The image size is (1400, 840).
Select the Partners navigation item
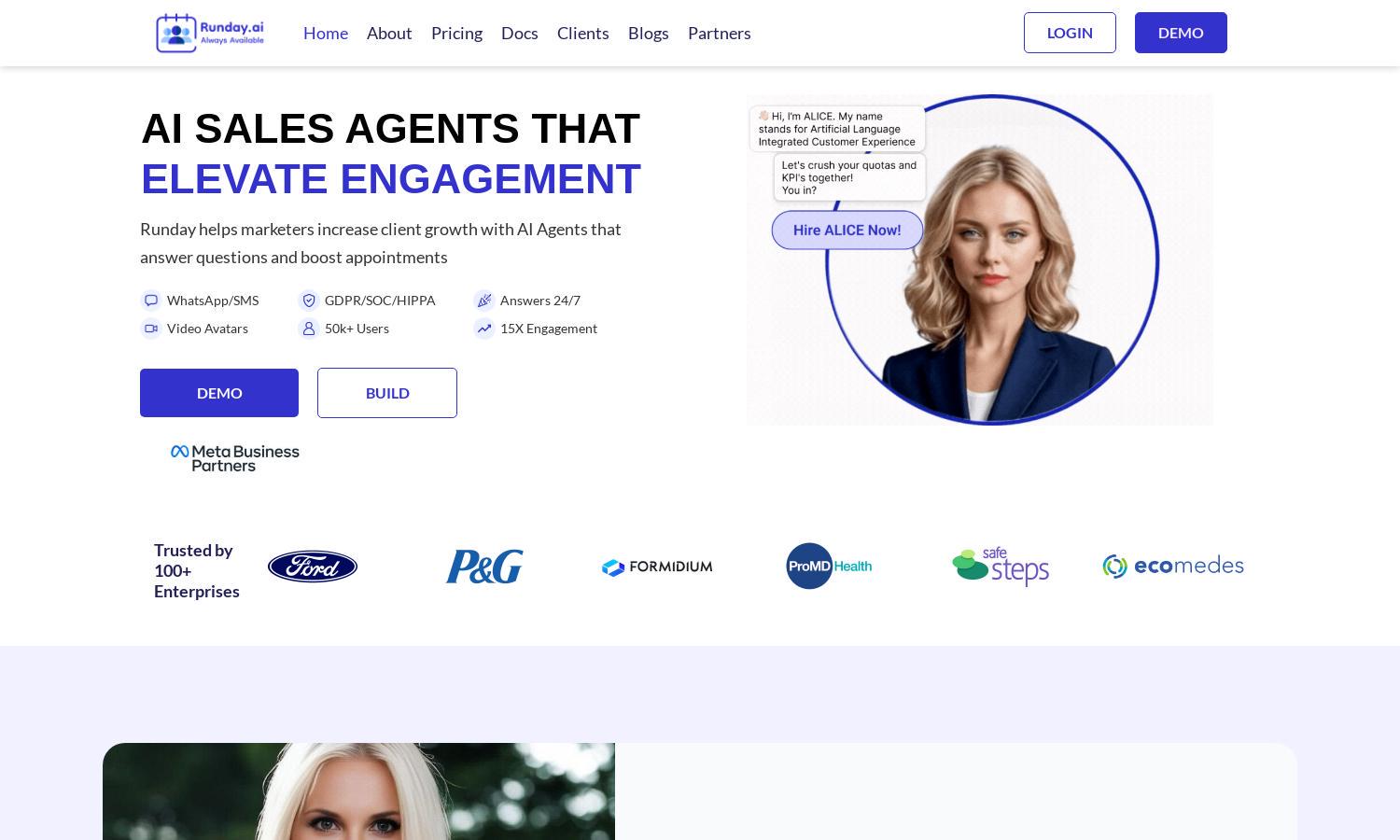pyautogui.click(x=720, y=33)
